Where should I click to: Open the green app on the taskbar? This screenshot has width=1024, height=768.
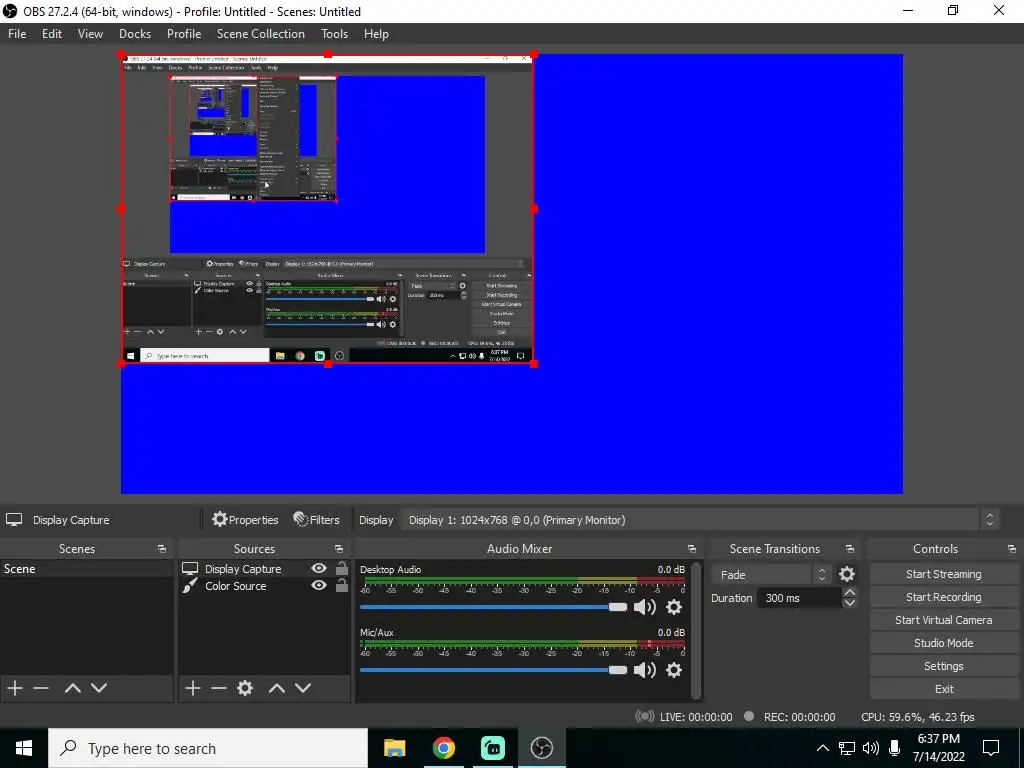click(x=492, y=748)
